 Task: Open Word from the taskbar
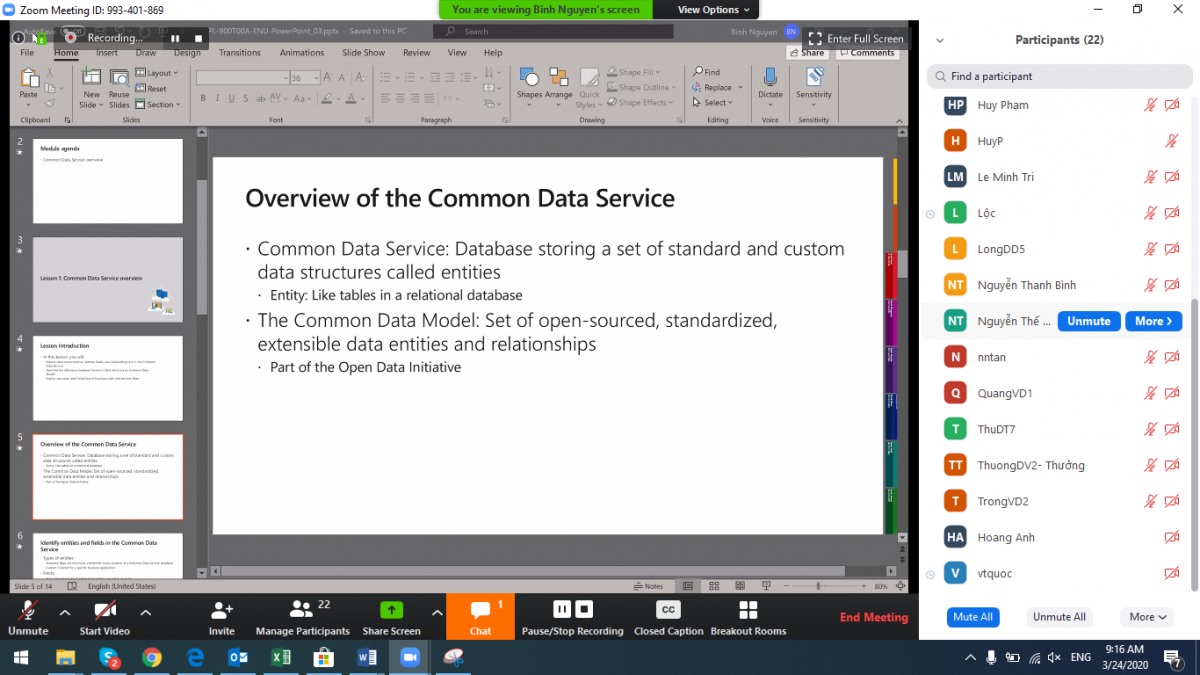(366, 657)
